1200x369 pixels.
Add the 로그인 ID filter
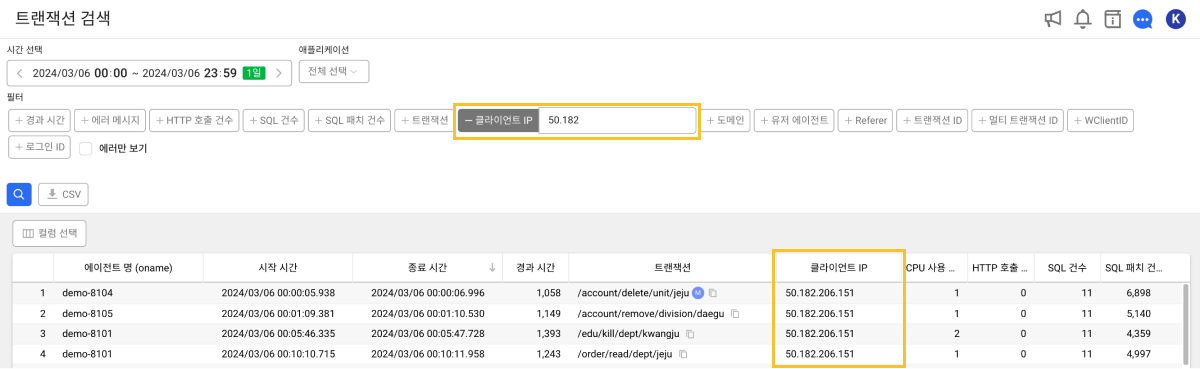click(38, 147)
